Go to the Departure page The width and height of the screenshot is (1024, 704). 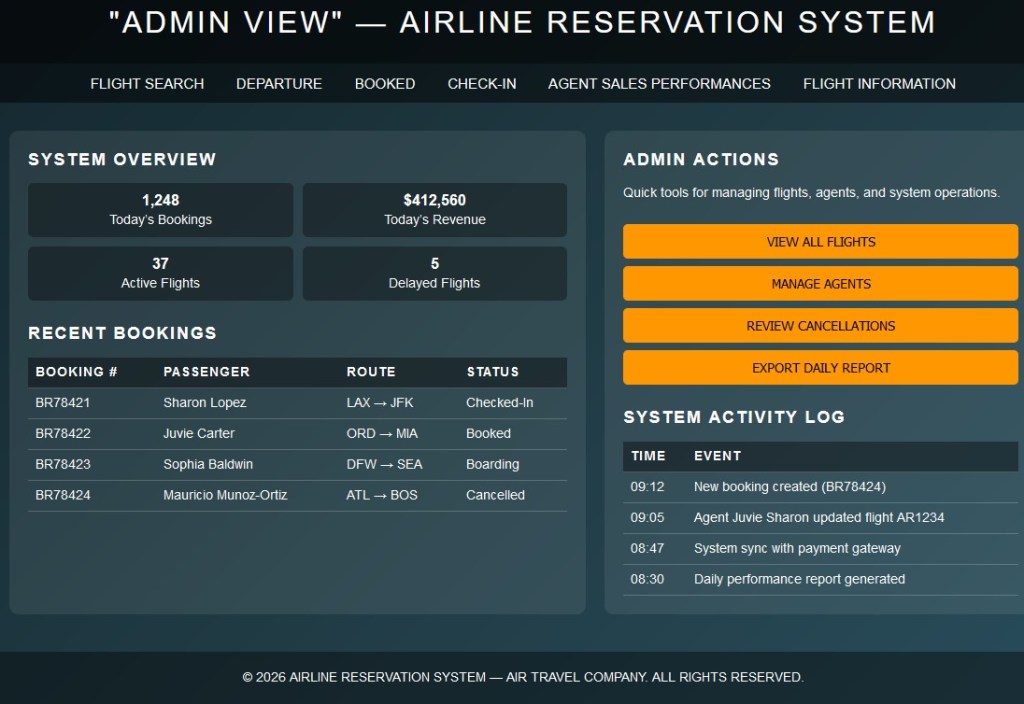pyautogui.click(x=279, y=84)
